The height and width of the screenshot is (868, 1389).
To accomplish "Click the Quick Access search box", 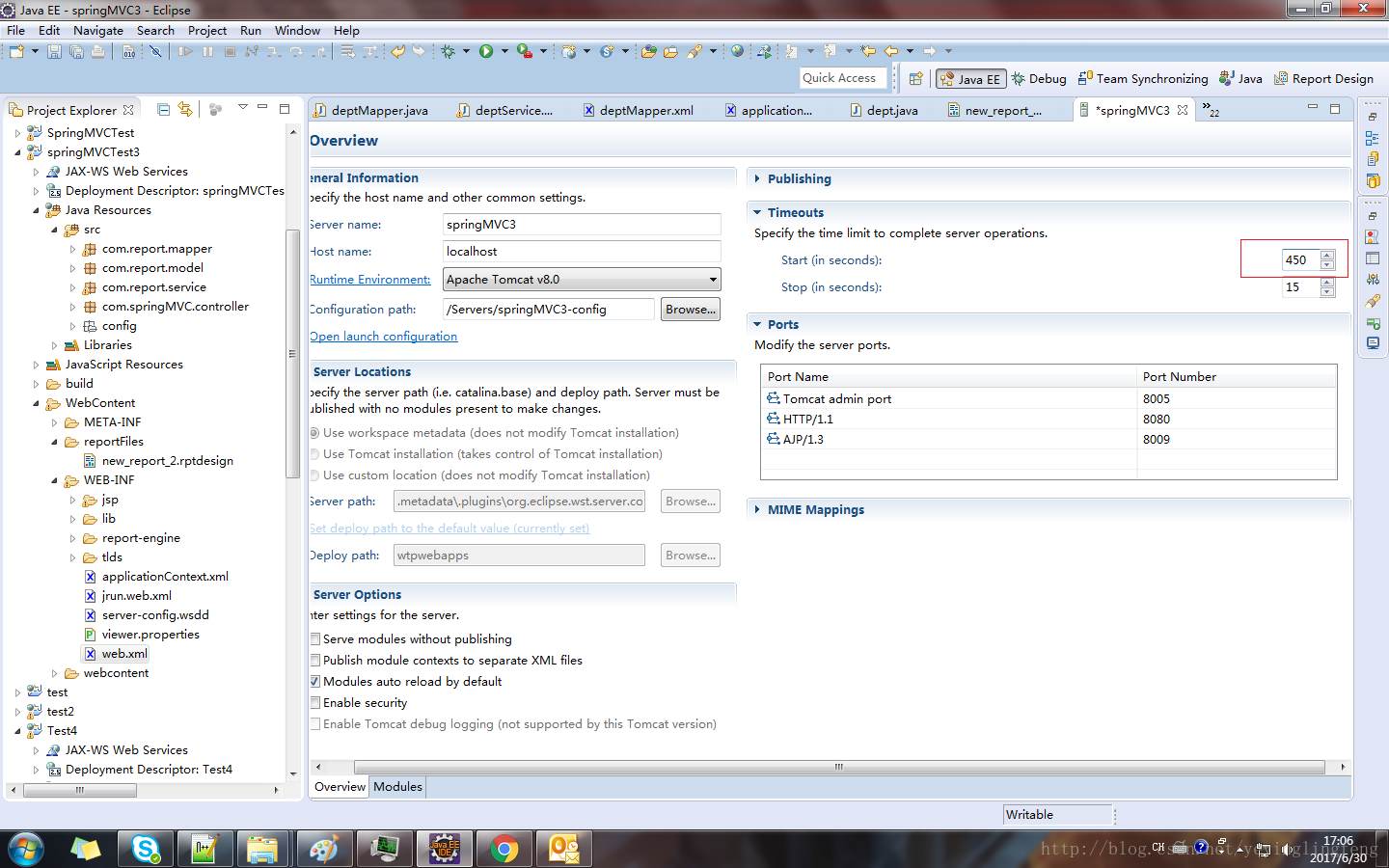I will click(841, 78).
